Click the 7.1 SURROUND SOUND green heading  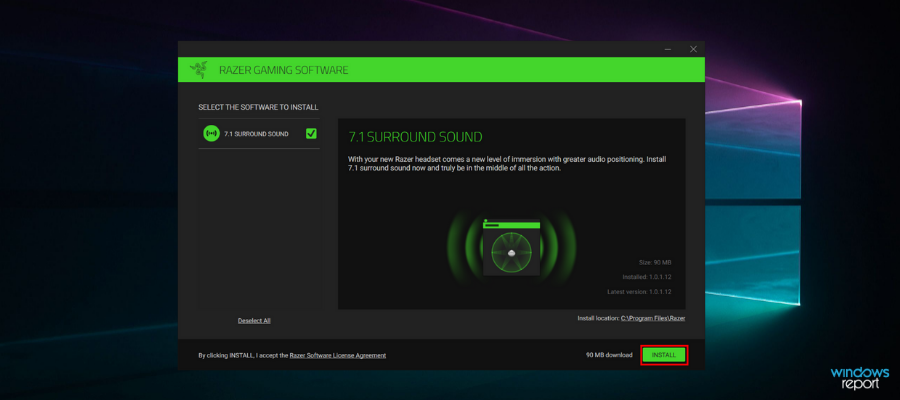[416, 137]
